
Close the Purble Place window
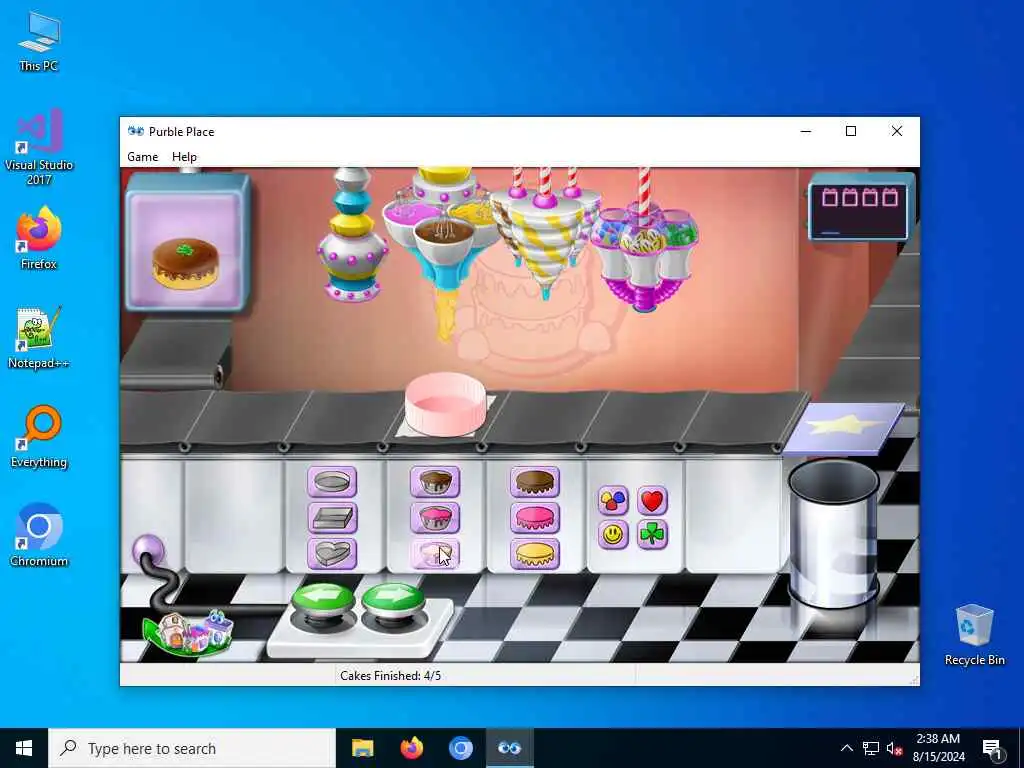click(897, 131)
